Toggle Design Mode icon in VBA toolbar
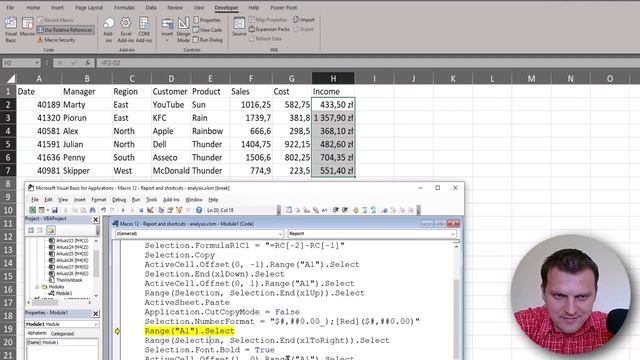The width and height of the screenshot is (640, 360). click(x=150, y=210)
